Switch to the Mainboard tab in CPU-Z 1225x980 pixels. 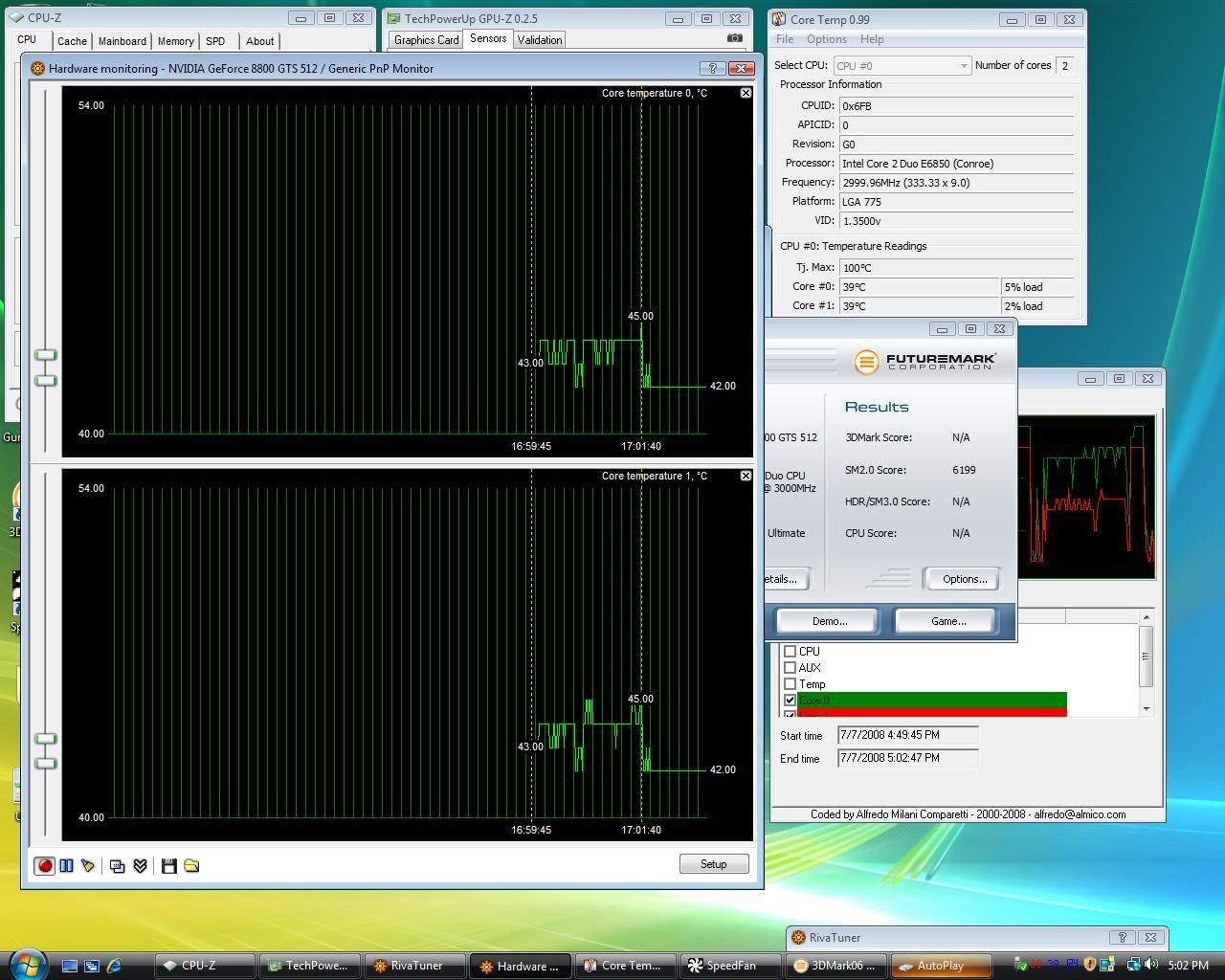point(122,41)
